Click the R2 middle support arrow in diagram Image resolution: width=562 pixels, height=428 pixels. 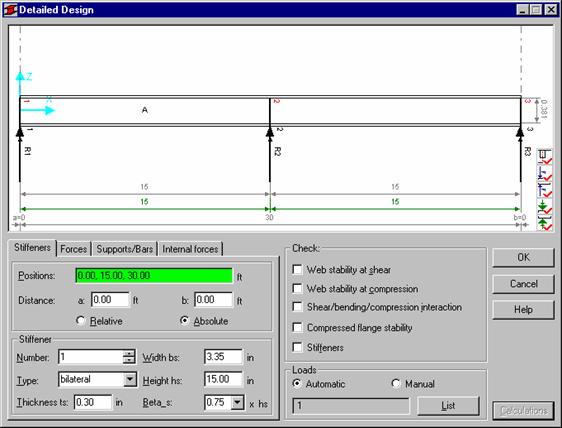(x=270, y=154)
